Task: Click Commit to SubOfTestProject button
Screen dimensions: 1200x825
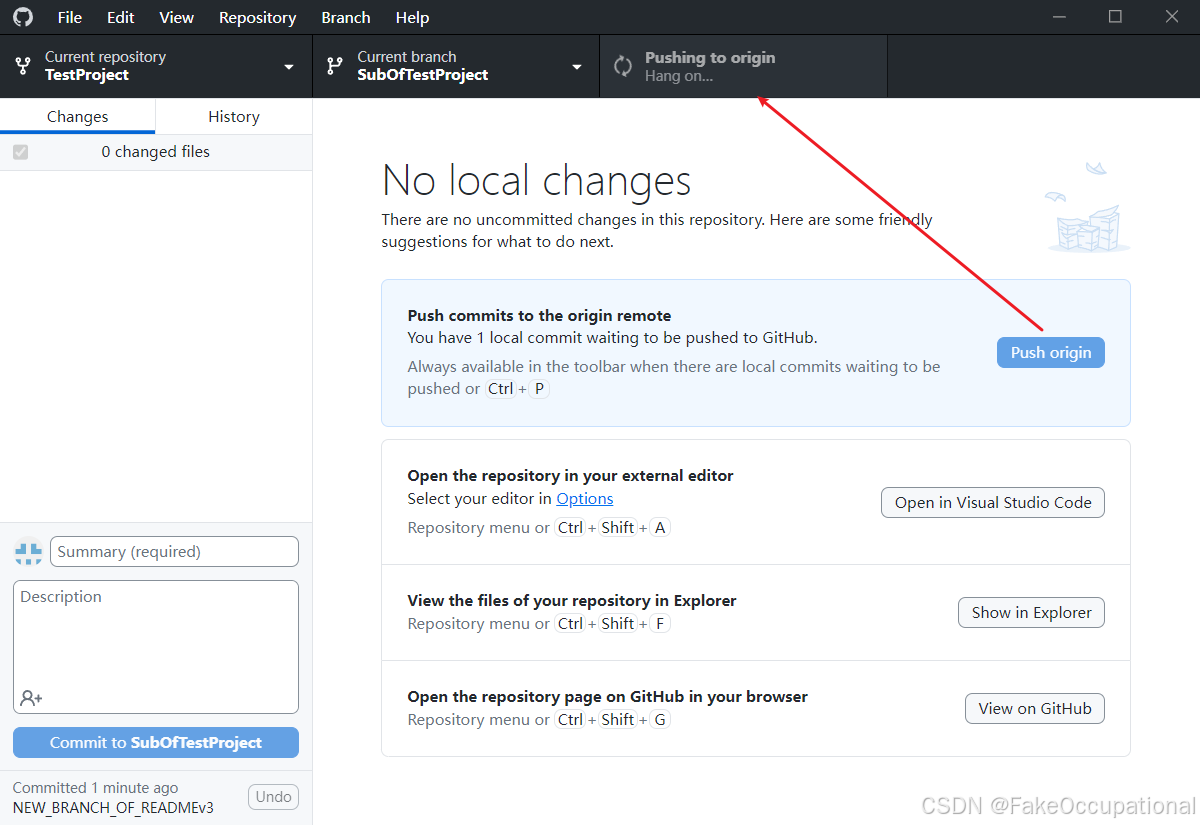Action: pos(156,742)
